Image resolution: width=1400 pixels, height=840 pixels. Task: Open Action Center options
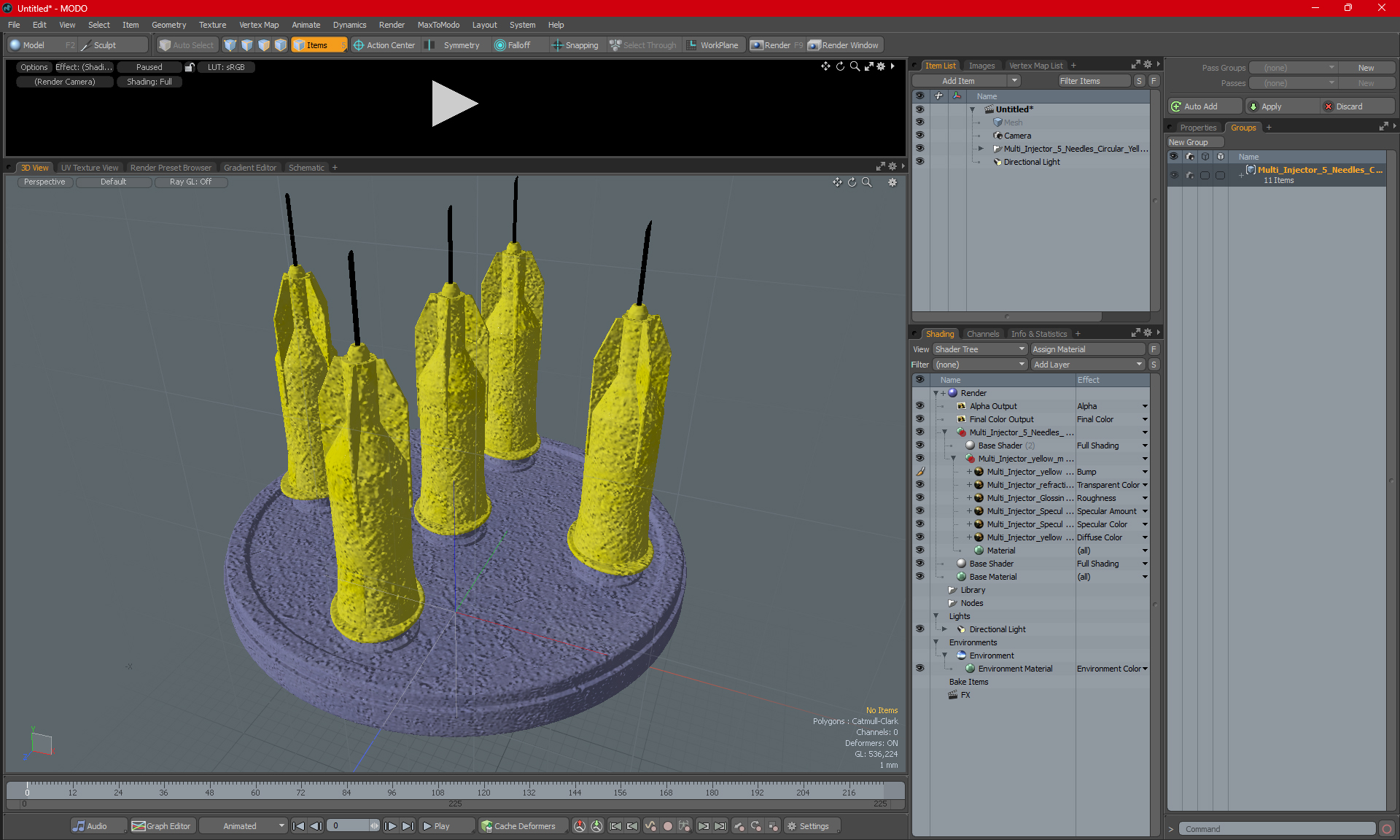[384, 45]
